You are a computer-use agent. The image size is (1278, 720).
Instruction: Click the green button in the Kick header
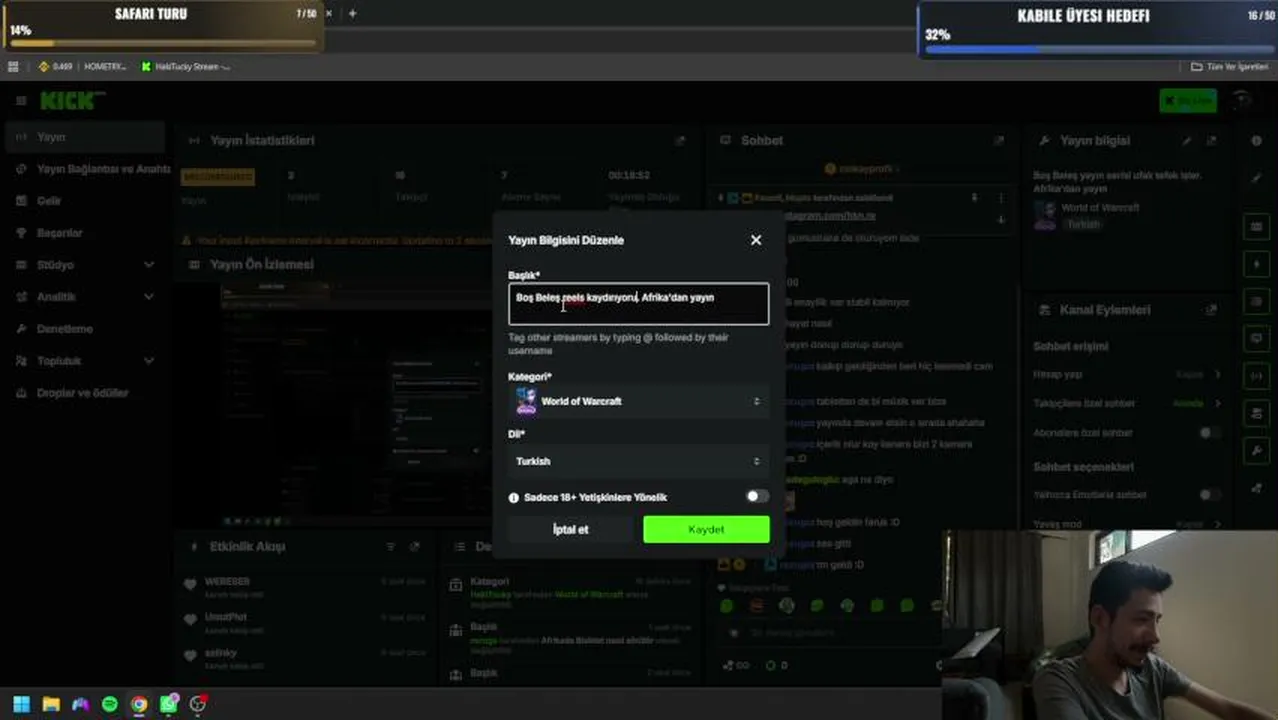point(1188,101)
